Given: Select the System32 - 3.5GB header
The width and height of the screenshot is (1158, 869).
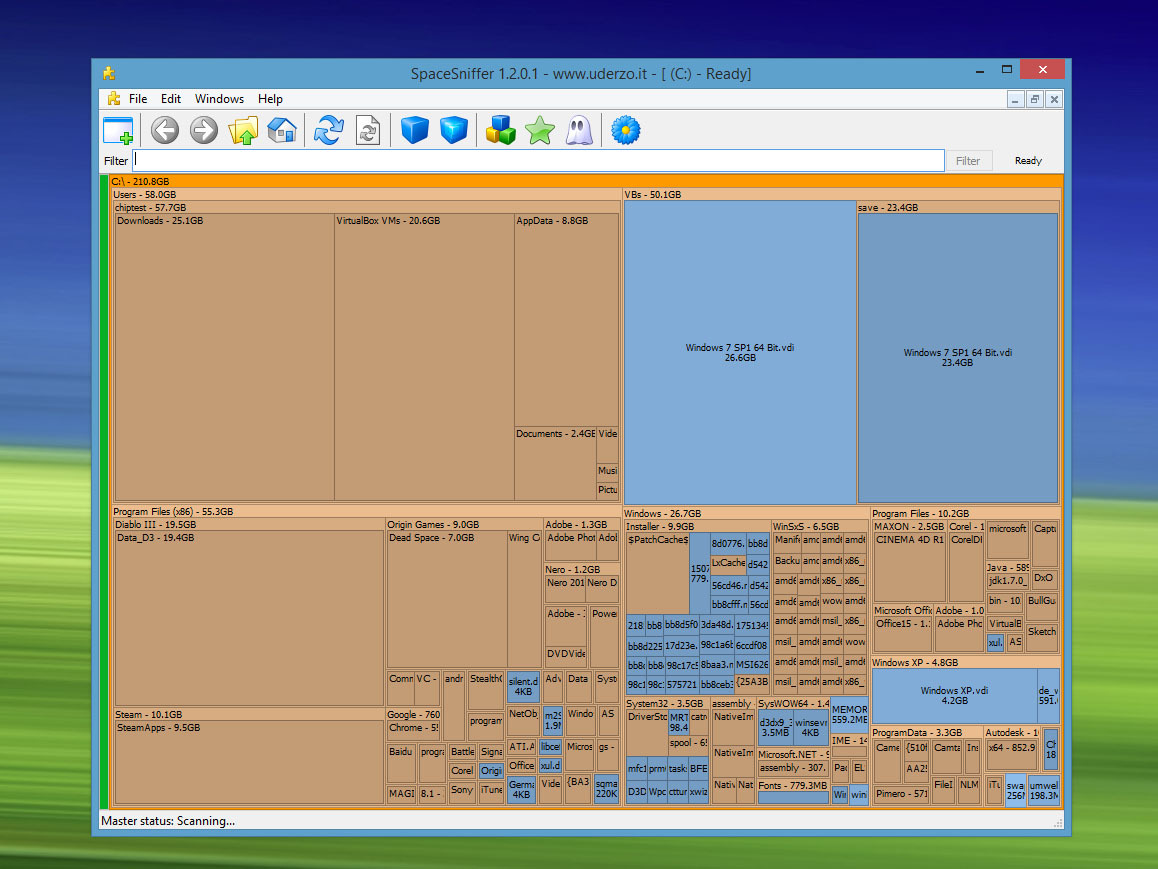Looking at the screenshot, I should [668, 704].
